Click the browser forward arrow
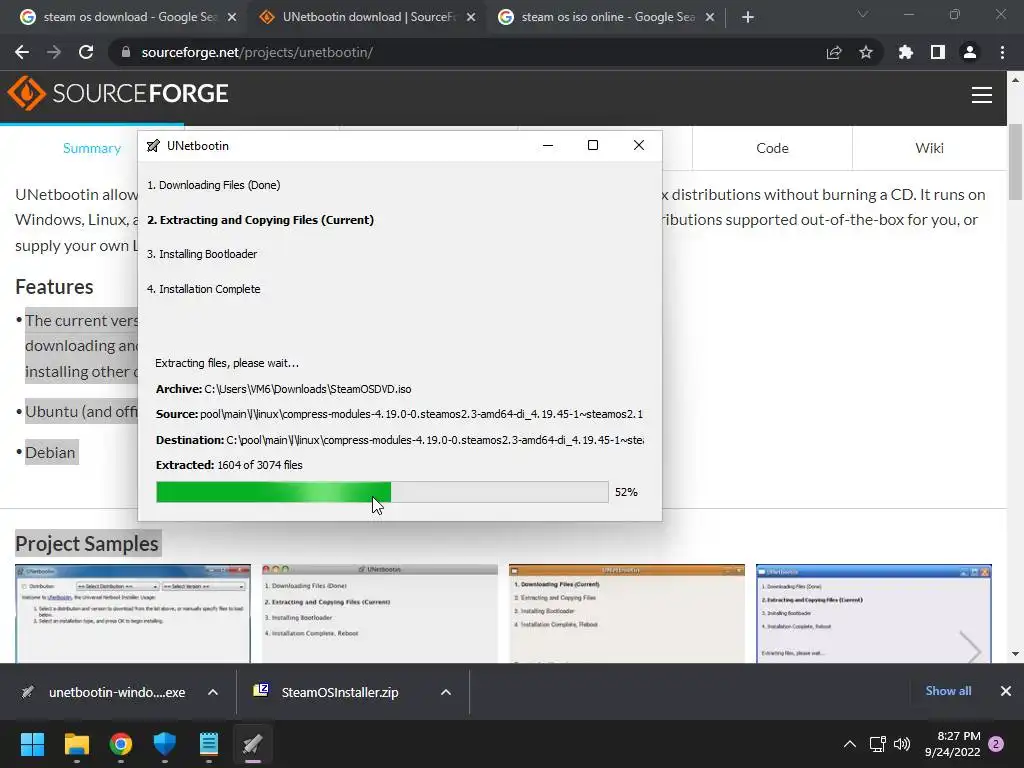The height and width of the screenshot is (768, 1024). pos(54,52)
